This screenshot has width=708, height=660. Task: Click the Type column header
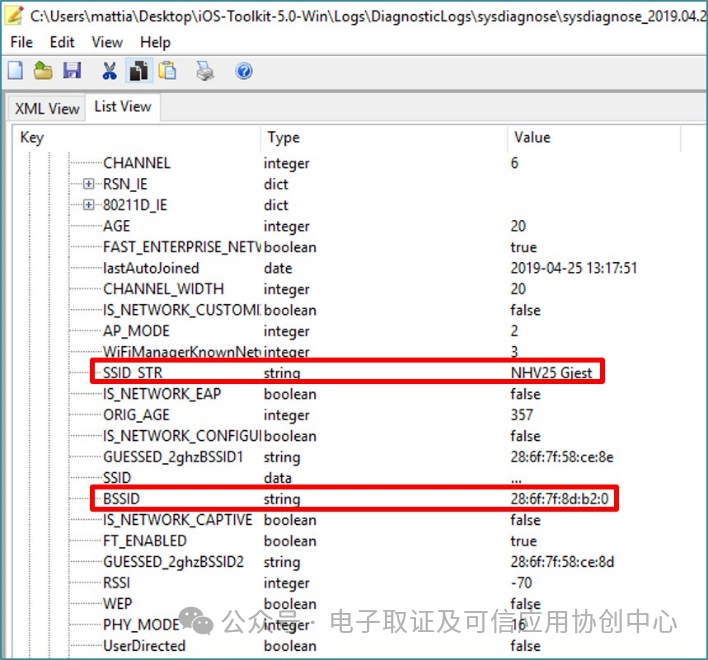[x=384, y=137]
